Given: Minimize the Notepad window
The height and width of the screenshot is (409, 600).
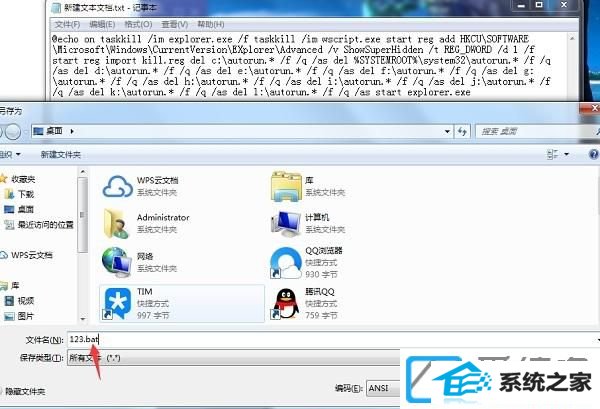Looking at the screenshot, I should (x=520, y=5).
